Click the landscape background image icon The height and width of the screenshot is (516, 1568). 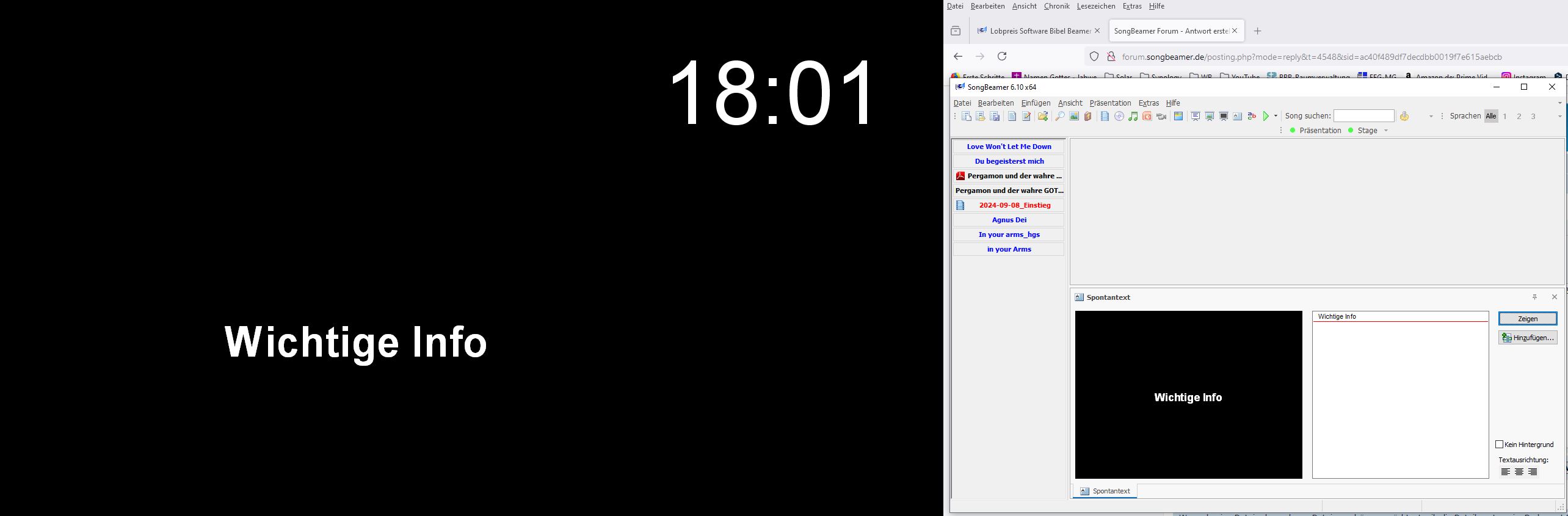point(1178,116)
